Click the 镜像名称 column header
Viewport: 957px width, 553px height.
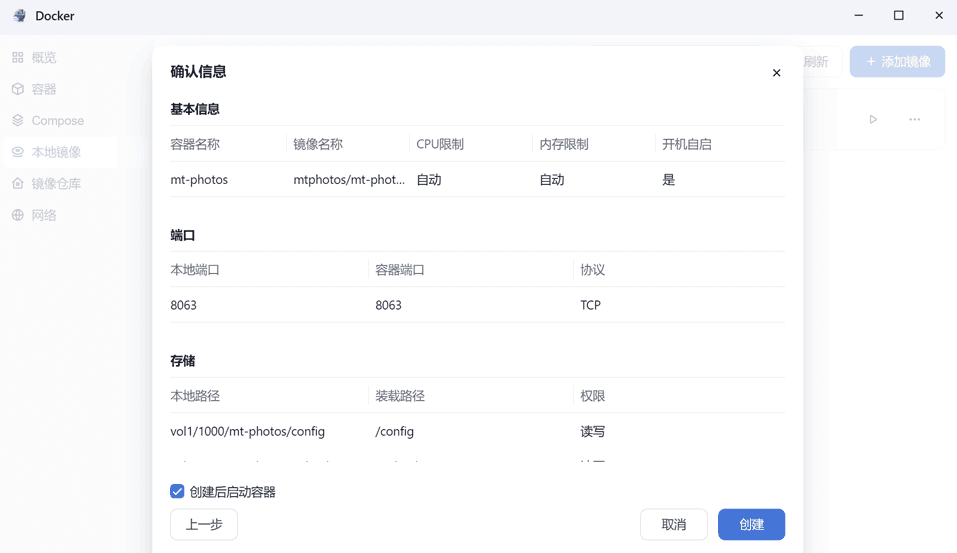tap(318, 144)
